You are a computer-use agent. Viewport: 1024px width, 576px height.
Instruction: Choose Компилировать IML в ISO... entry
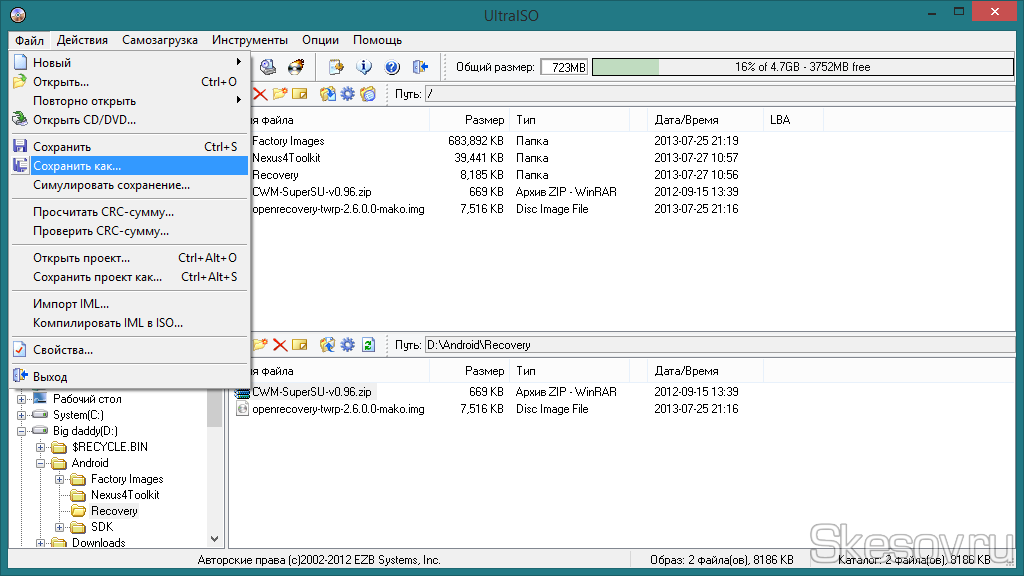coord(129,323)
